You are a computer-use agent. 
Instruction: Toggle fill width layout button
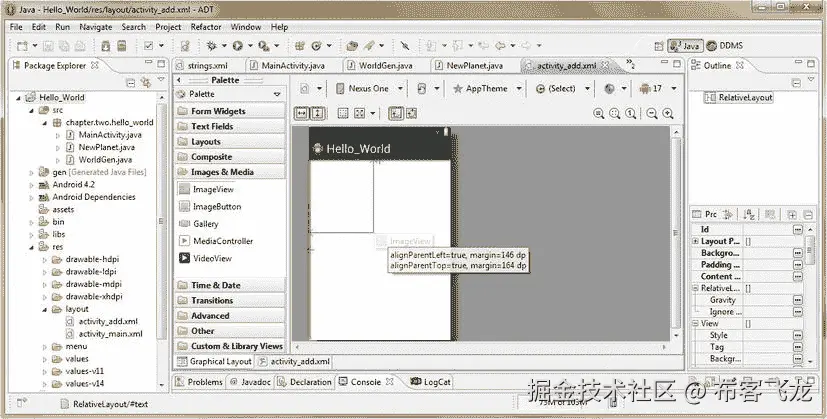[301, 113]
